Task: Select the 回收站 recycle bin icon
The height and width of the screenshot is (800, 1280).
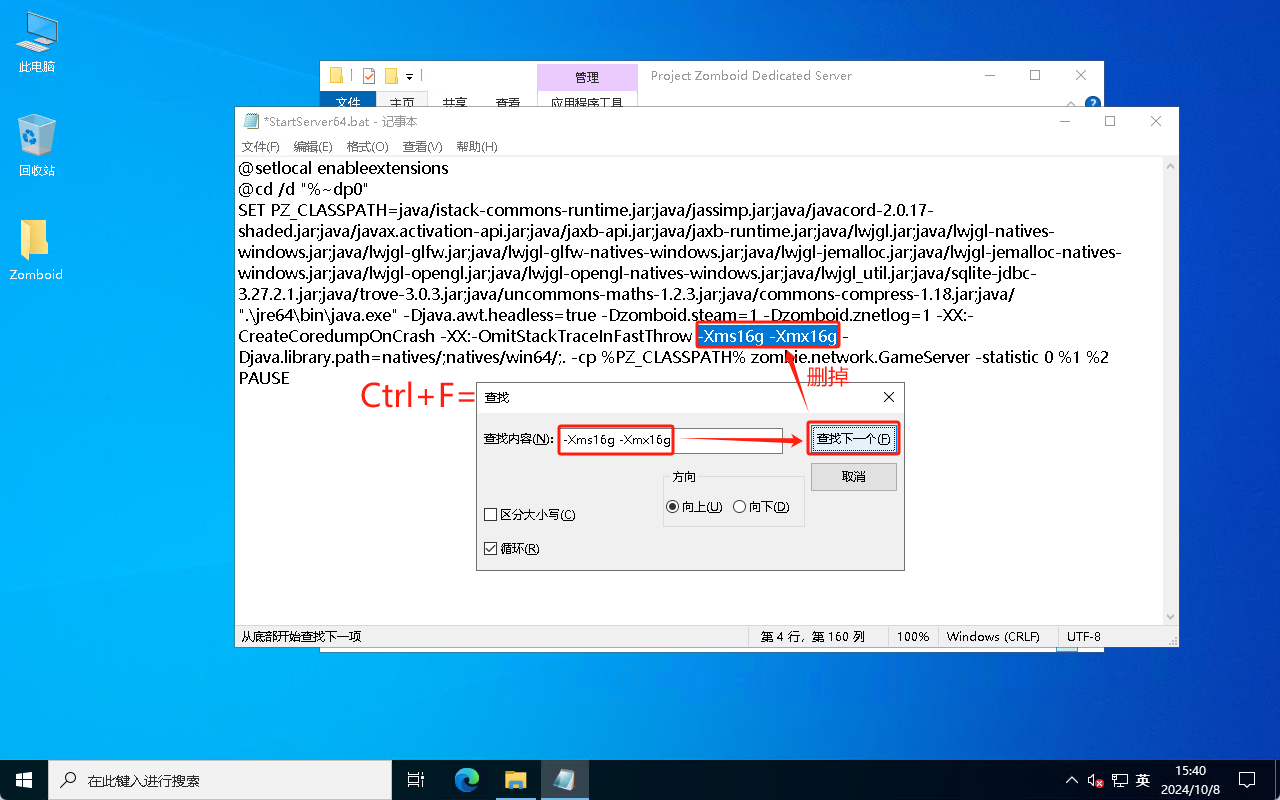Action: [x=36, y=145]
